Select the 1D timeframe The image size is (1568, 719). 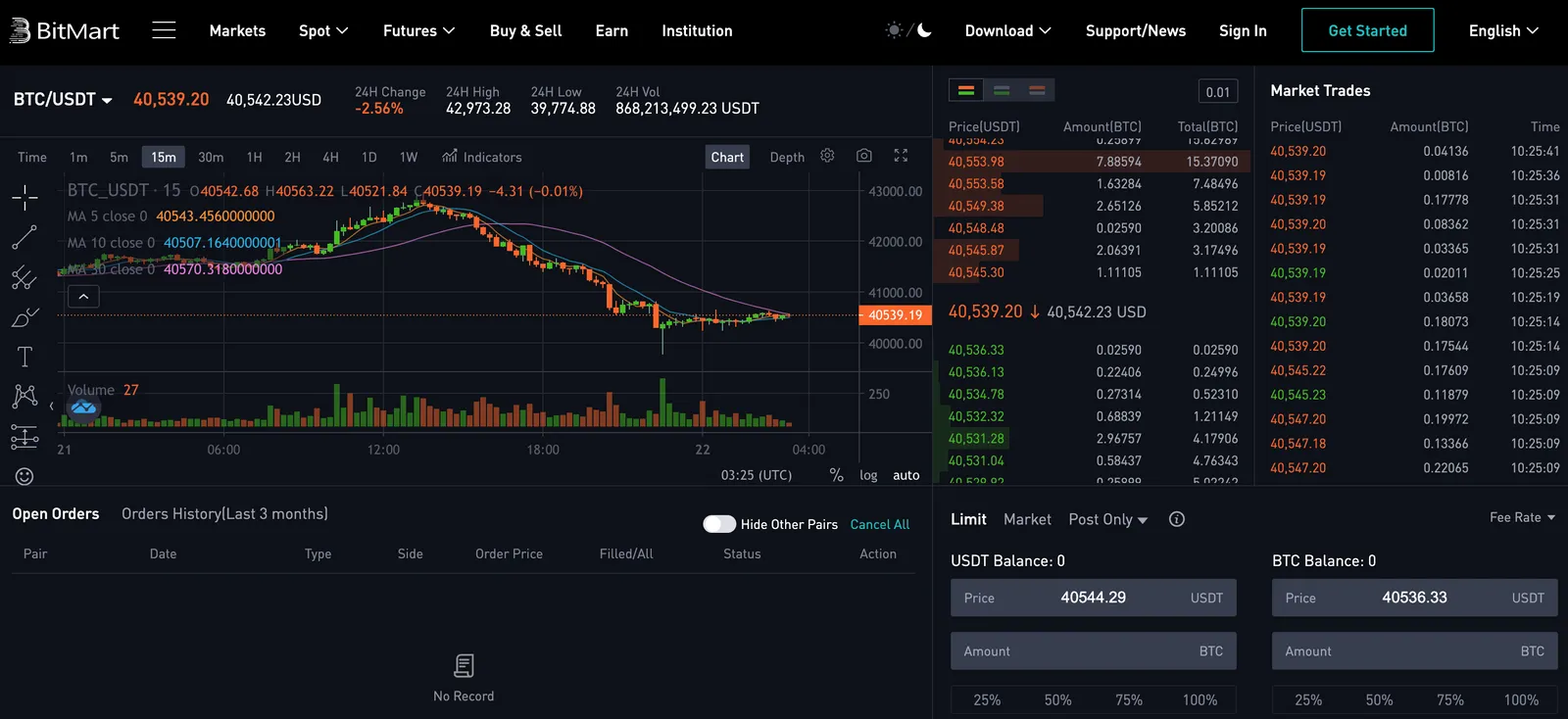[x=369, y=157]
